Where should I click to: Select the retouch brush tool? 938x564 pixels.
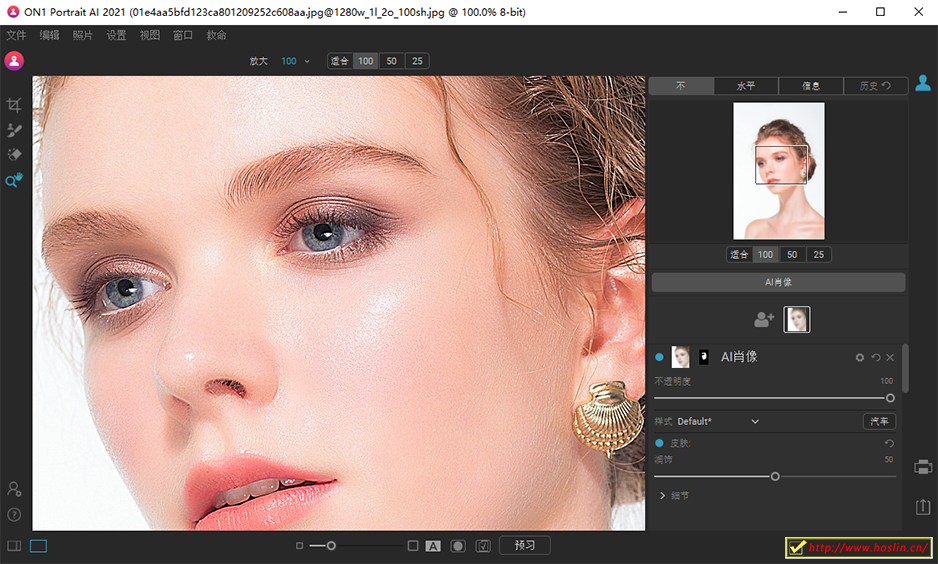click(14, 130)
